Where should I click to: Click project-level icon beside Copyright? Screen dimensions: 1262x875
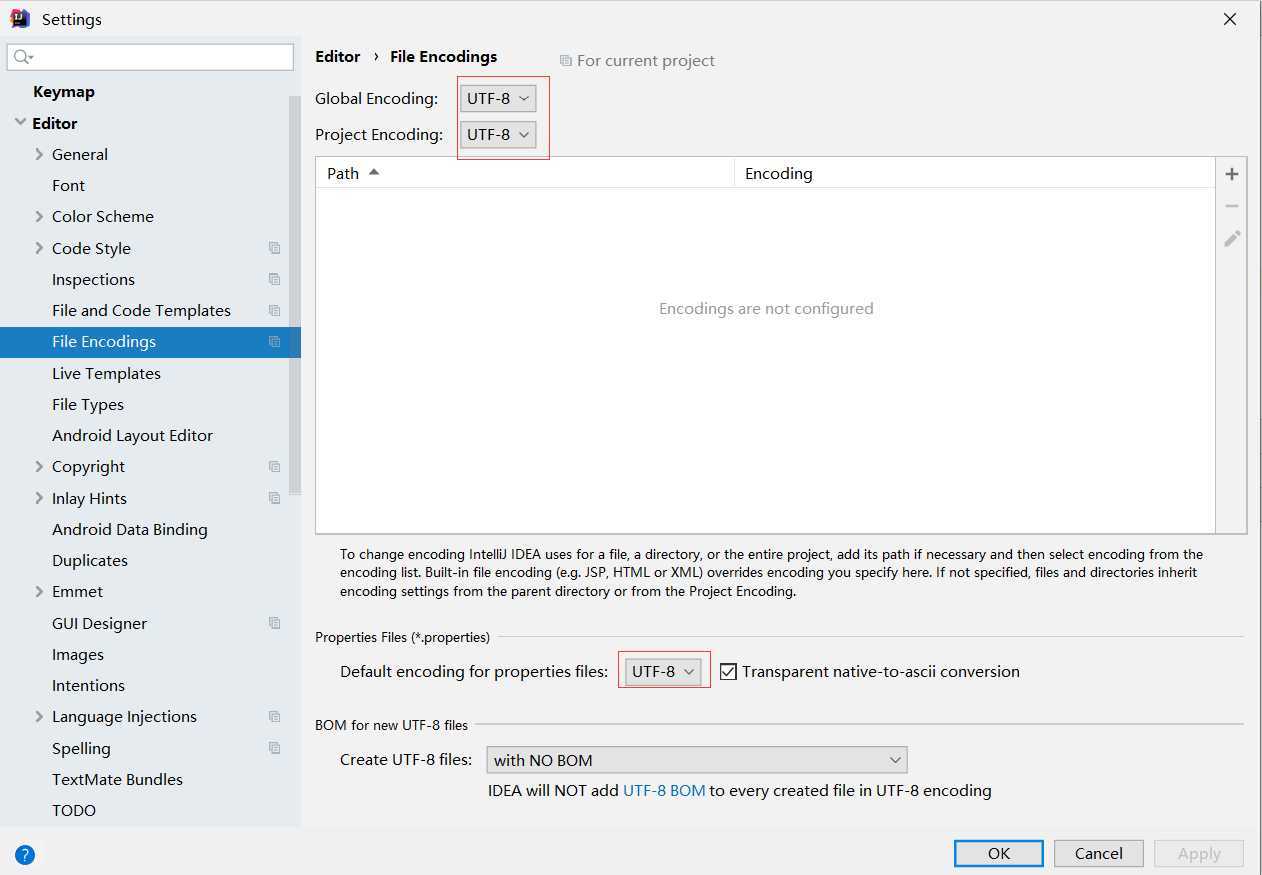coord(274,466)
